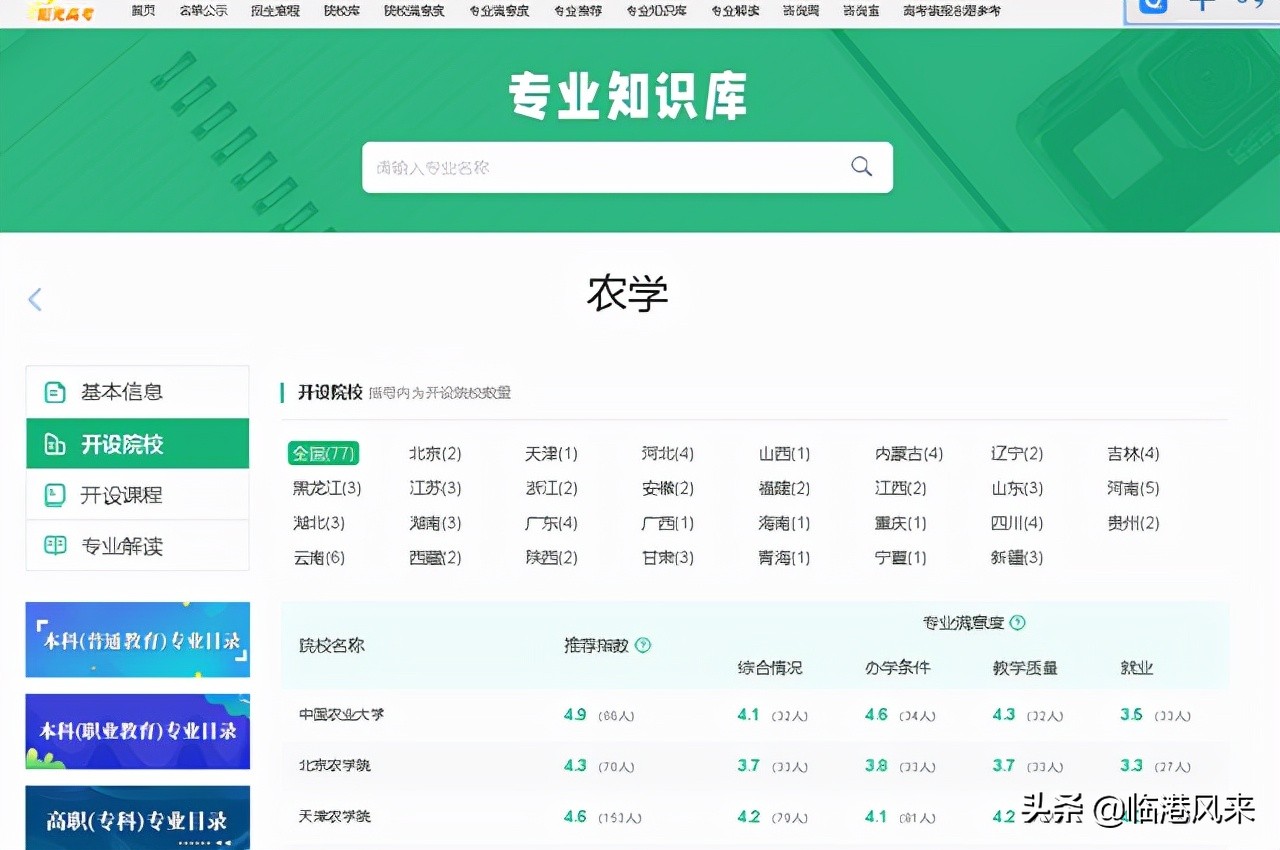Open the 推荐指数 help tooltip icon

coord(643,645)
